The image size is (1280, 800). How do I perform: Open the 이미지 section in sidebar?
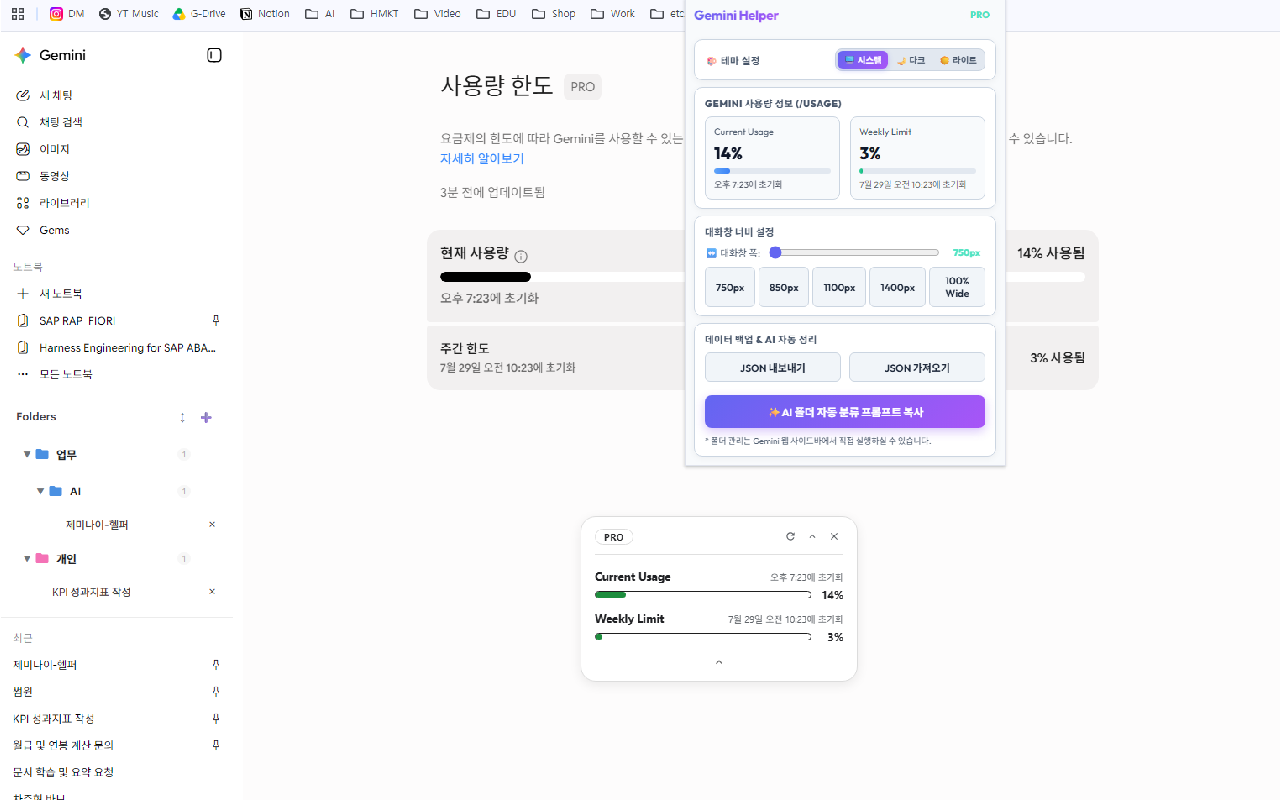coord(43,149)
